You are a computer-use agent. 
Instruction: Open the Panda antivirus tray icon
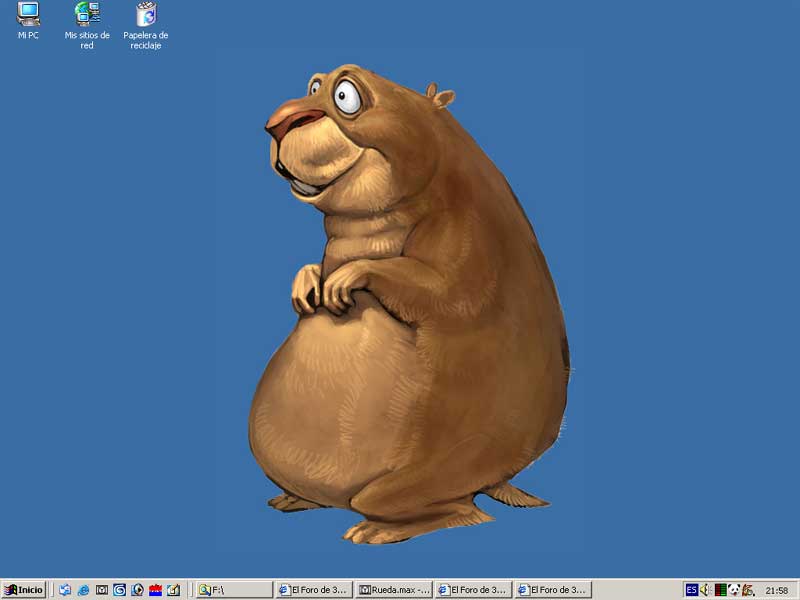click(x=734, y=590)
